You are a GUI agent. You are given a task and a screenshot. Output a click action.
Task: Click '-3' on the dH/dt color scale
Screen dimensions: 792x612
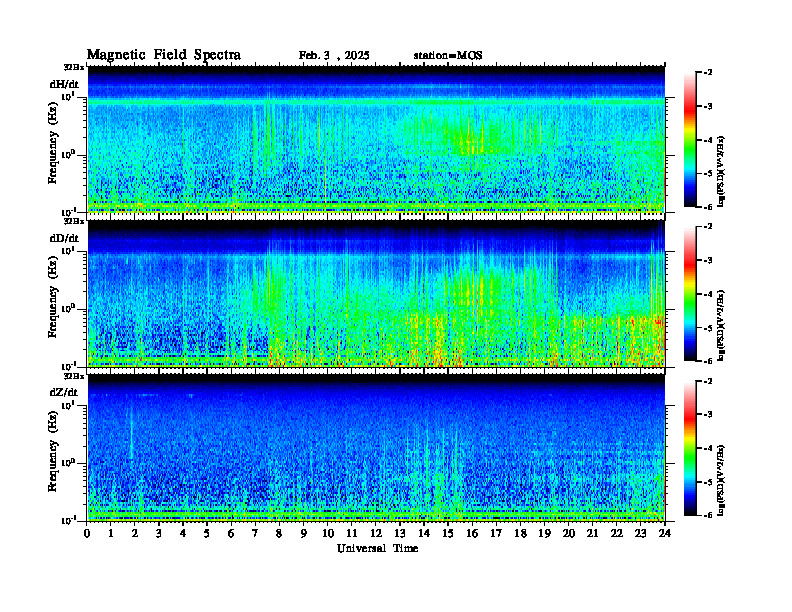tap(708, 107)
